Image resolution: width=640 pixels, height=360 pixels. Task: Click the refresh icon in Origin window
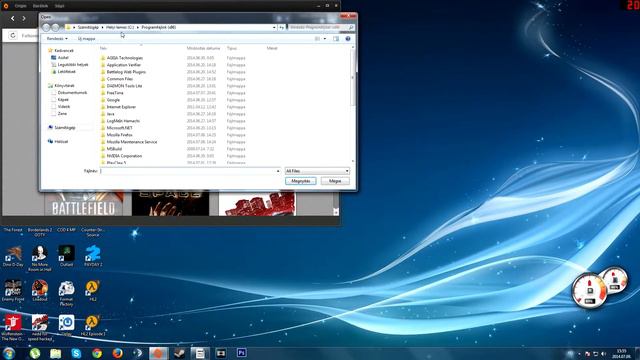(13, 36)
